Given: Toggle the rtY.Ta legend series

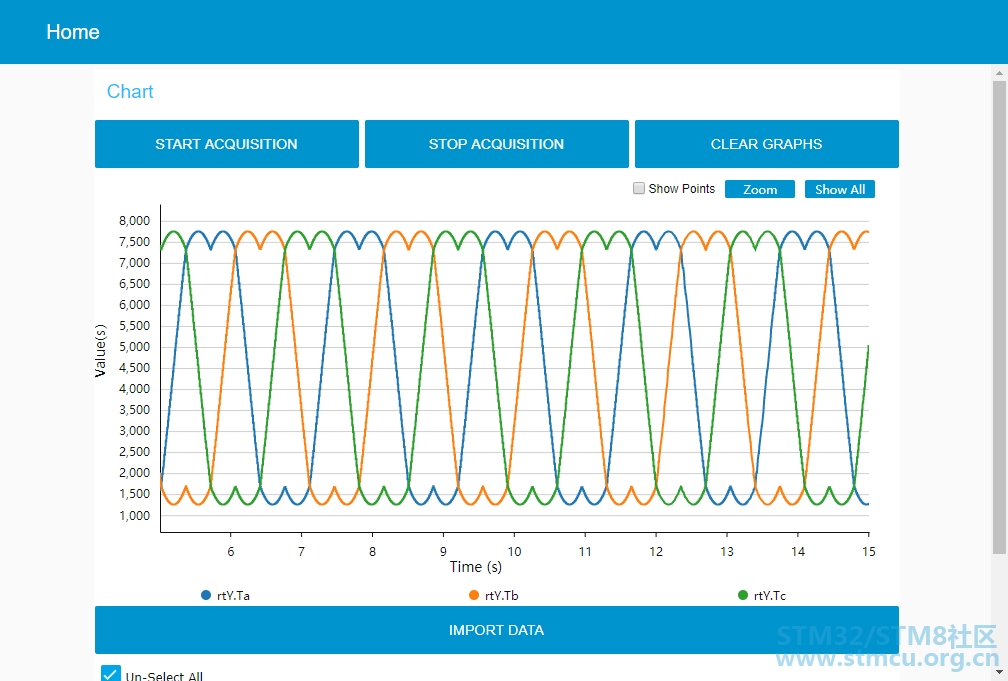Looking at the screenshot, I should 226,595.
